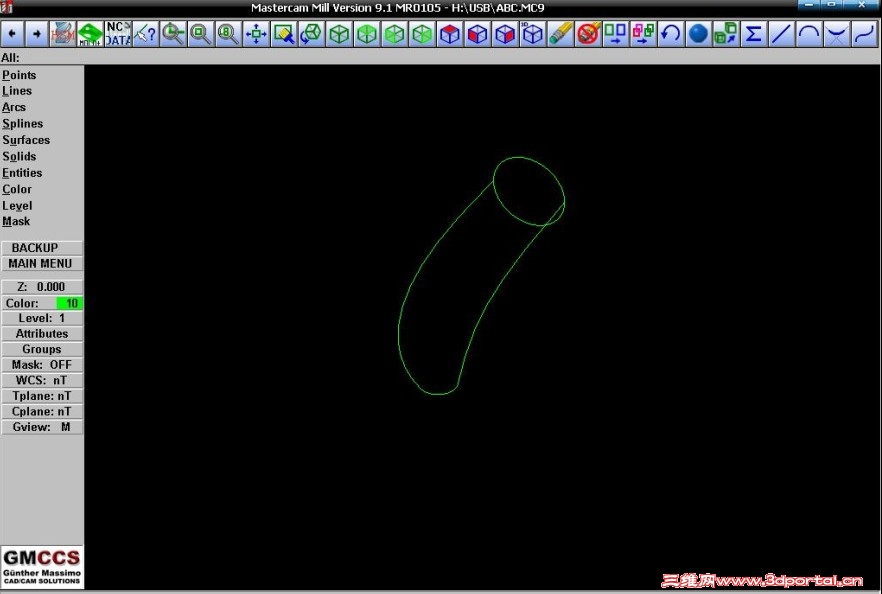
Task: Click the Sigma summation icon
Action: pos(753,34)
